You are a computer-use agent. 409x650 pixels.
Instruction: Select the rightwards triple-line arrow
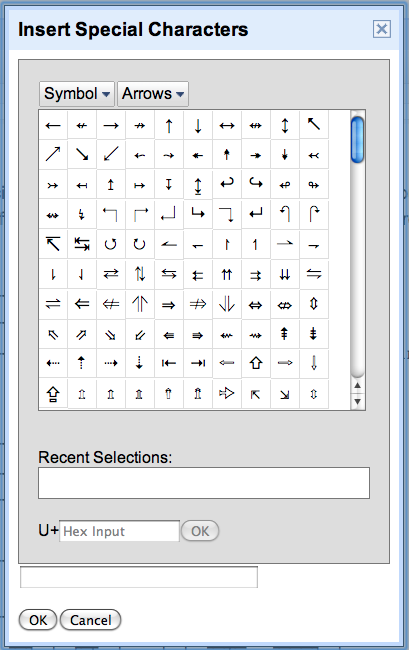[198, 335]
